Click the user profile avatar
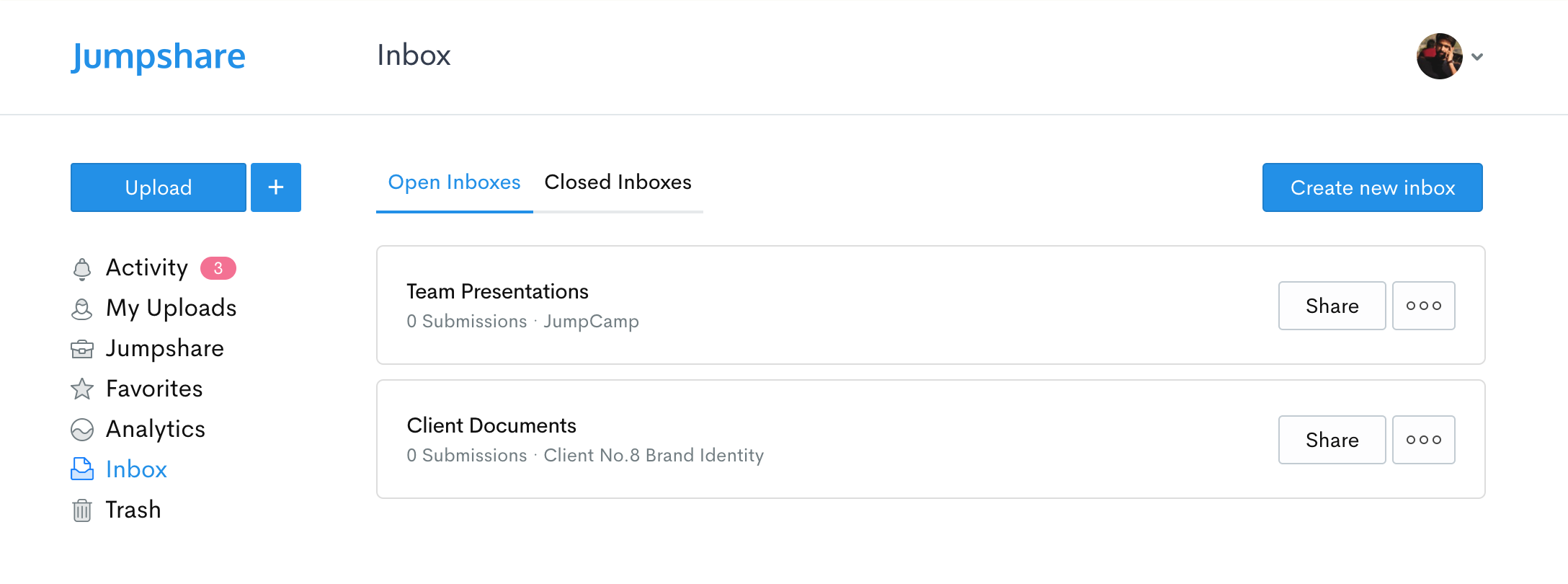Image resolution: width=1568 pixels, height=584 pixels. point(1439,56)
